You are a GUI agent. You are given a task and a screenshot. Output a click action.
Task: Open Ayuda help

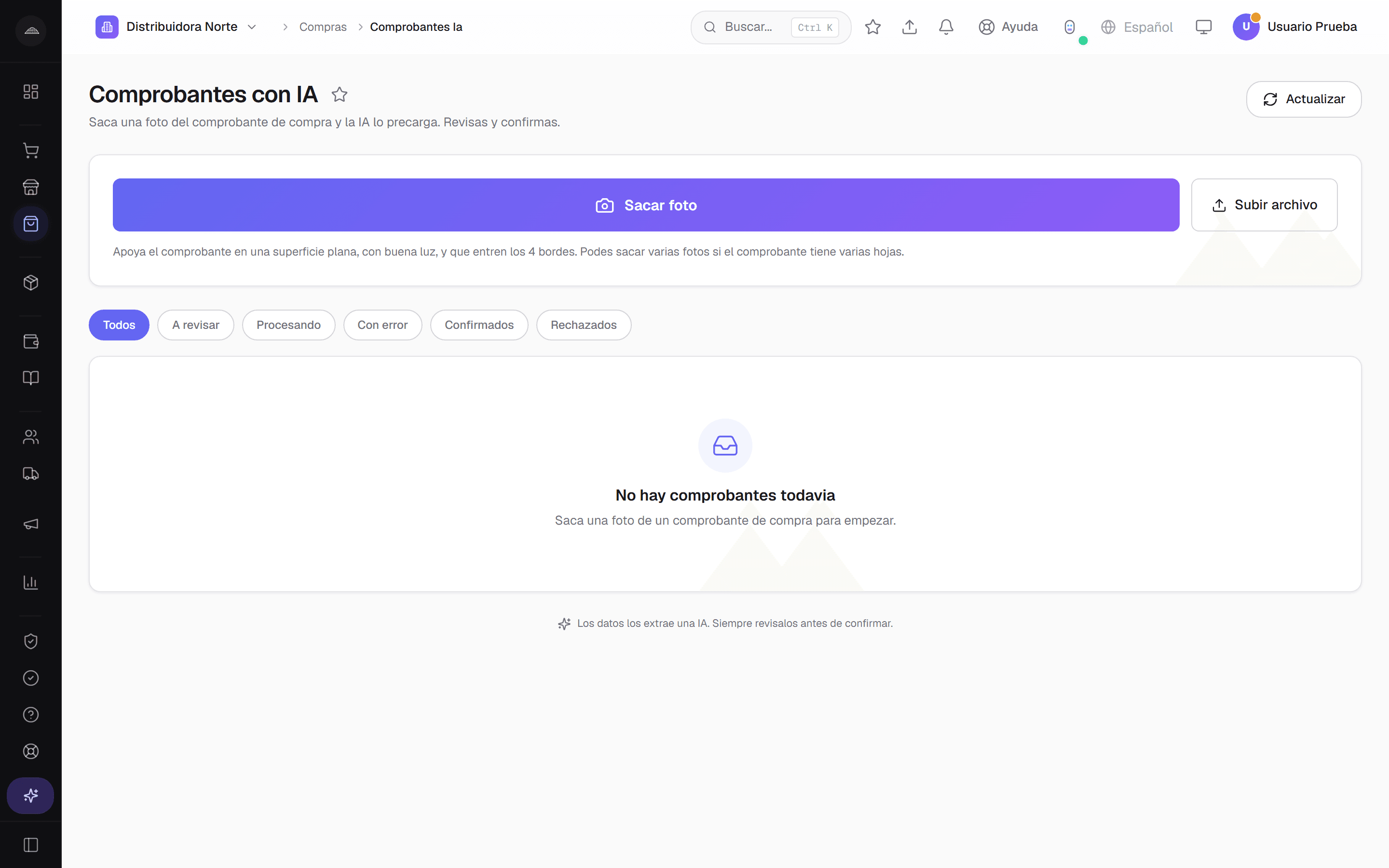pos(1008,27)
